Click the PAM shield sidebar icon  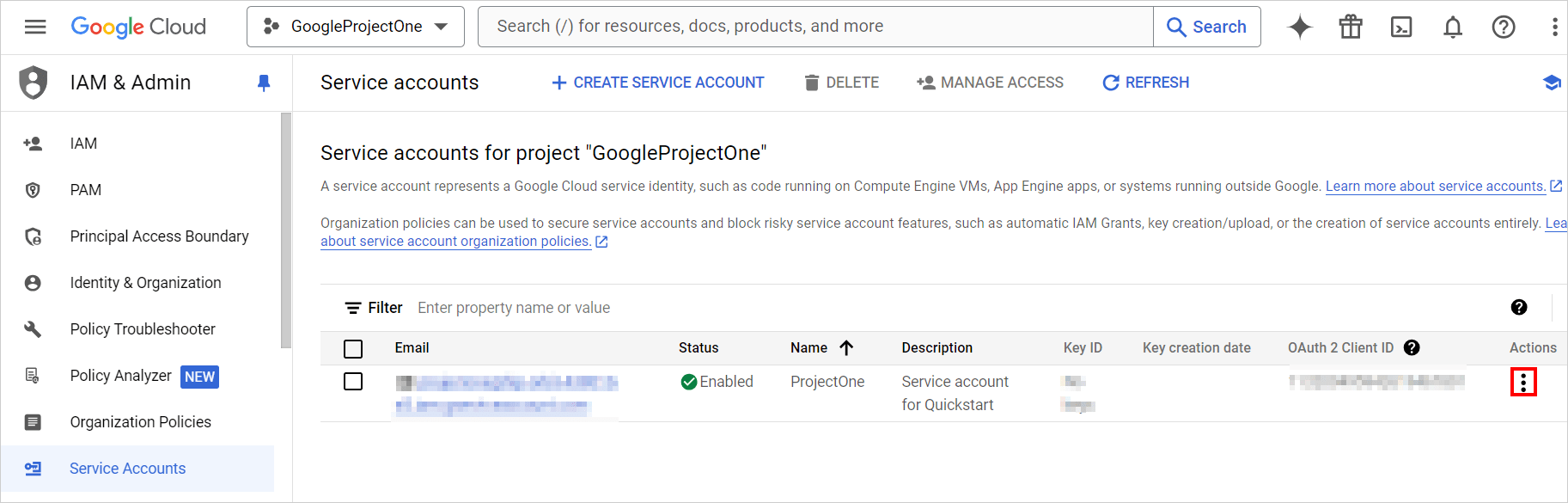[x=33, y=190]
